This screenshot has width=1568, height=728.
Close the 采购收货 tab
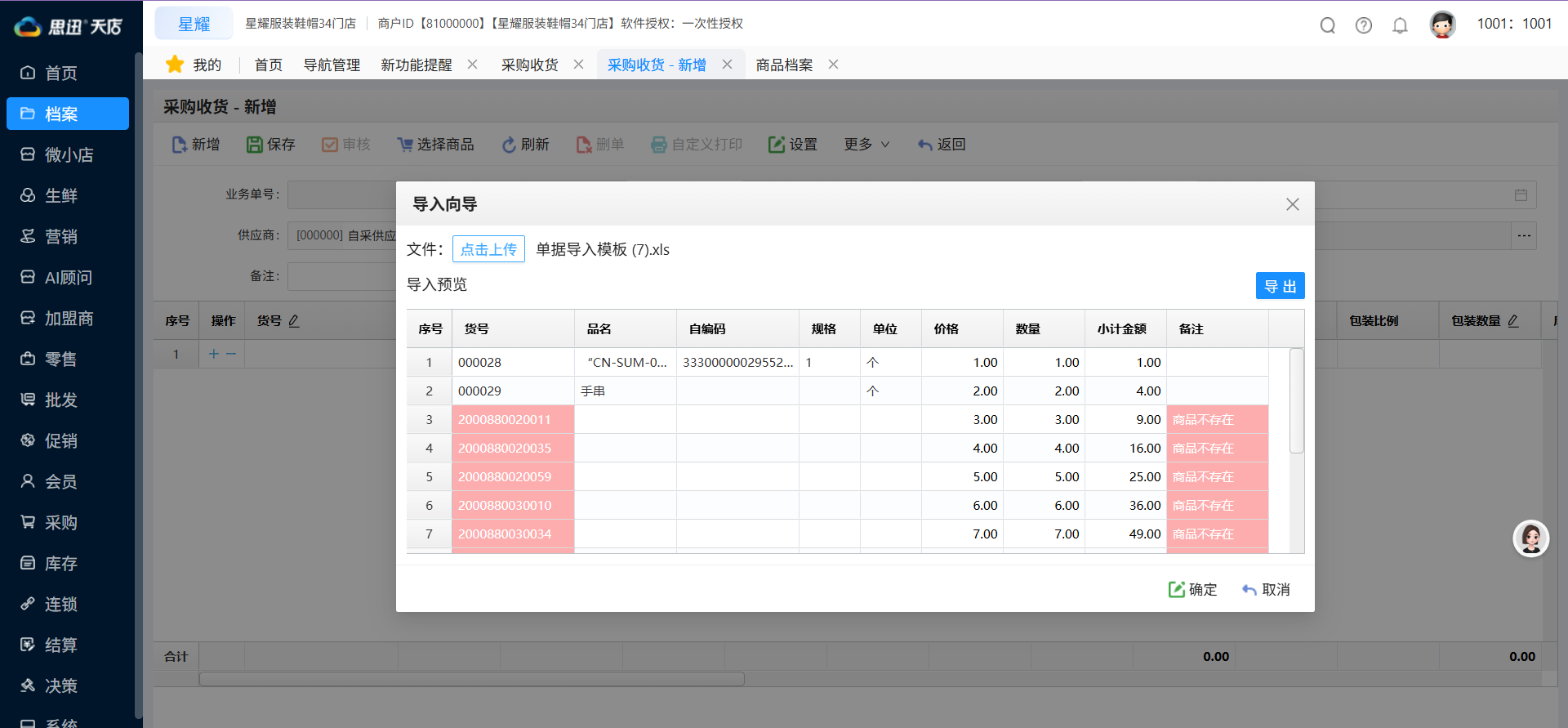(578, 64)
